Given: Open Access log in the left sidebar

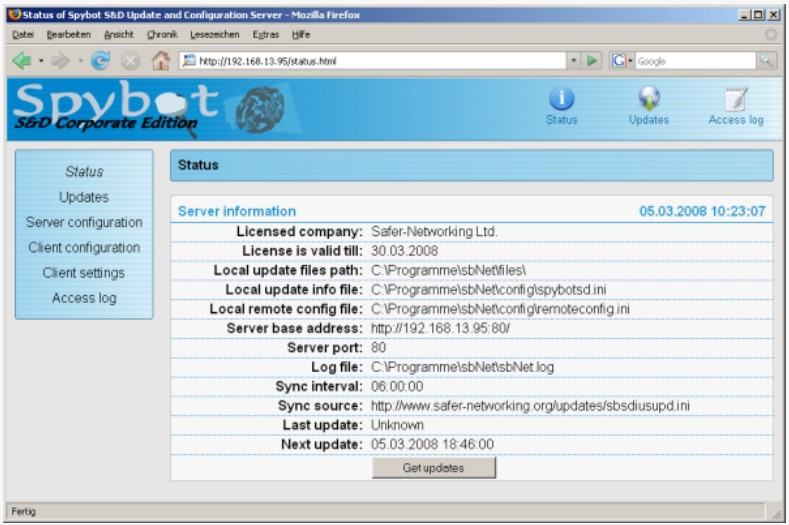Looking at the screenshot, I should click(x=84, y=298).
